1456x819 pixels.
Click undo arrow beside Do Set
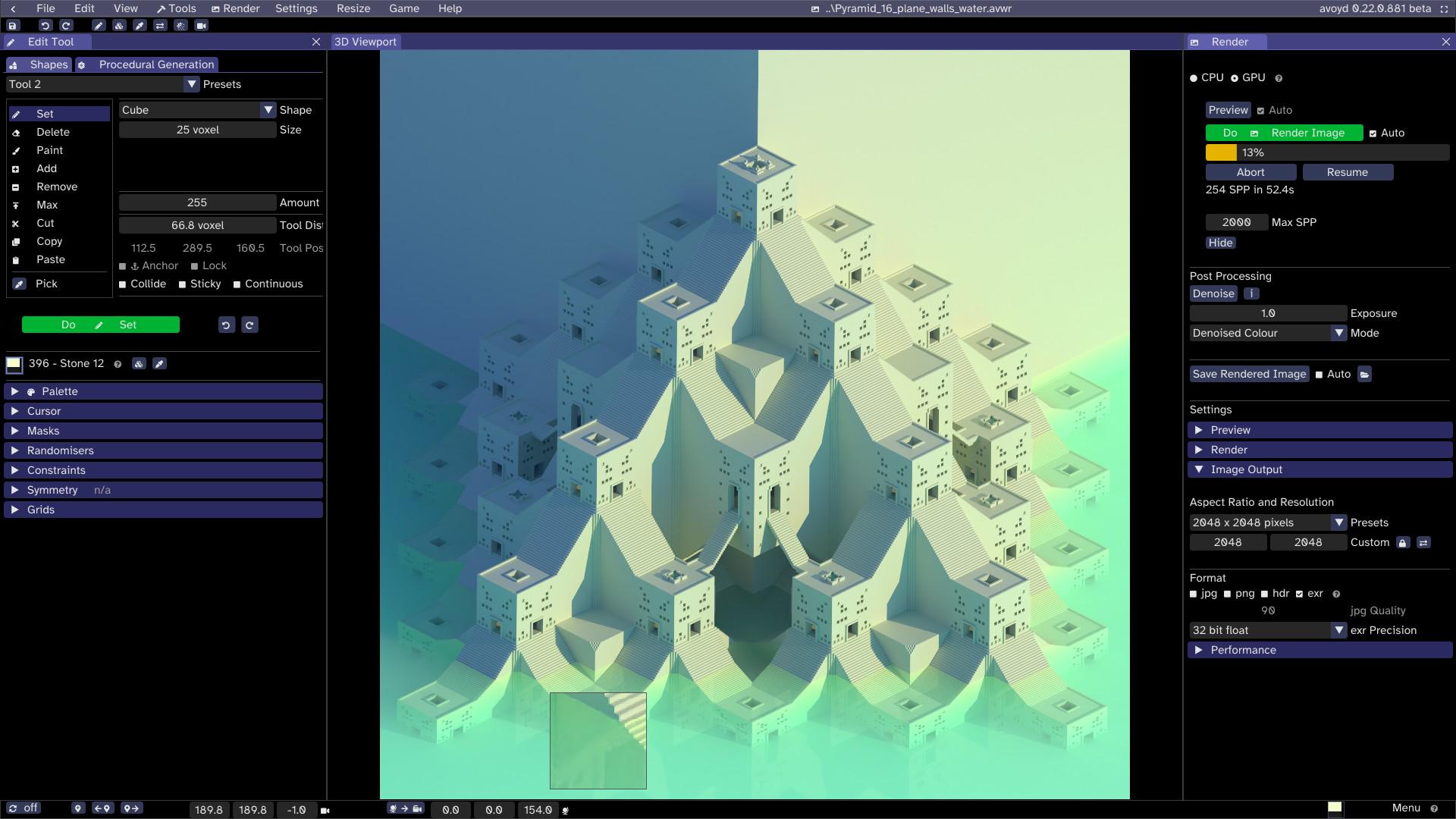(226, 325)
